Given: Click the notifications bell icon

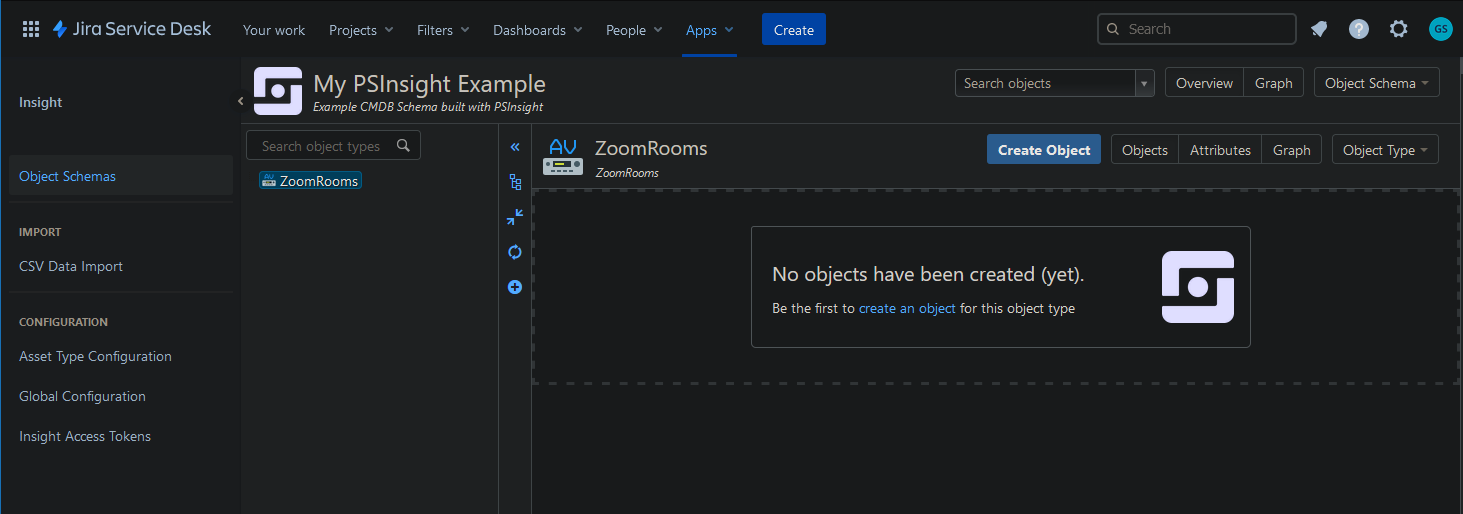Looking at the screenshot, I should click(x=1319, y=30).
